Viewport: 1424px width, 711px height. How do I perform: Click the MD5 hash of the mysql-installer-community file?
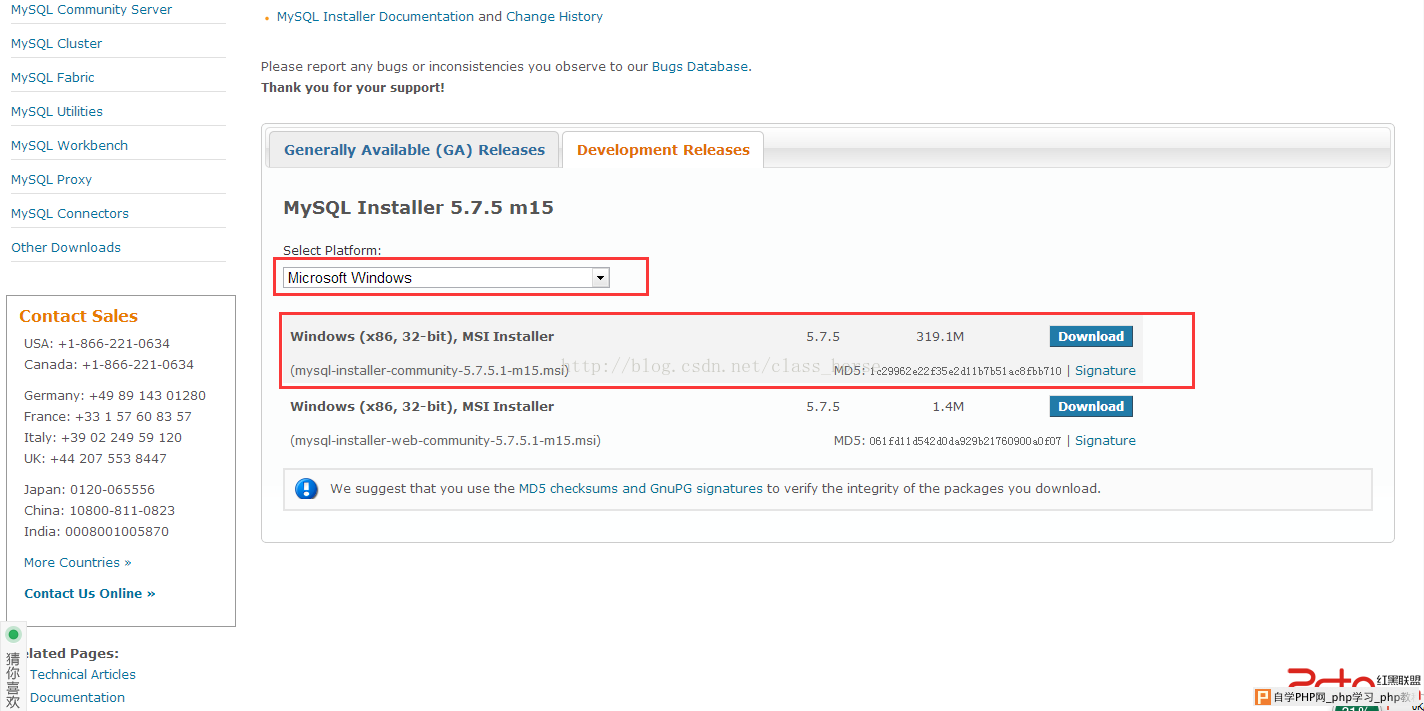point(965,371)
